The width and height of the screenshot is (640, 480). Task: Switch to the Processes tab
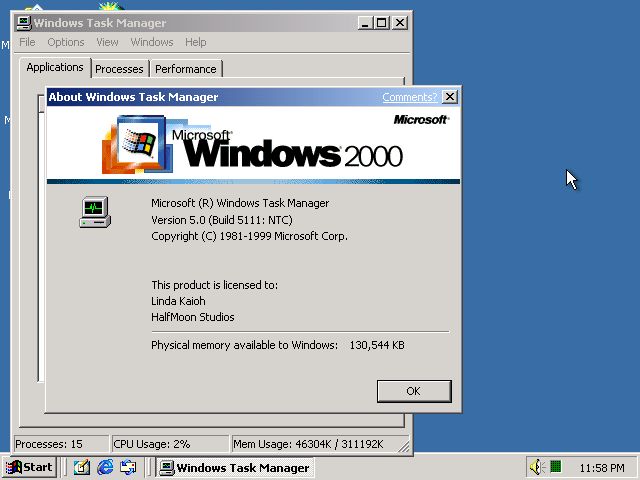[119, 69]
